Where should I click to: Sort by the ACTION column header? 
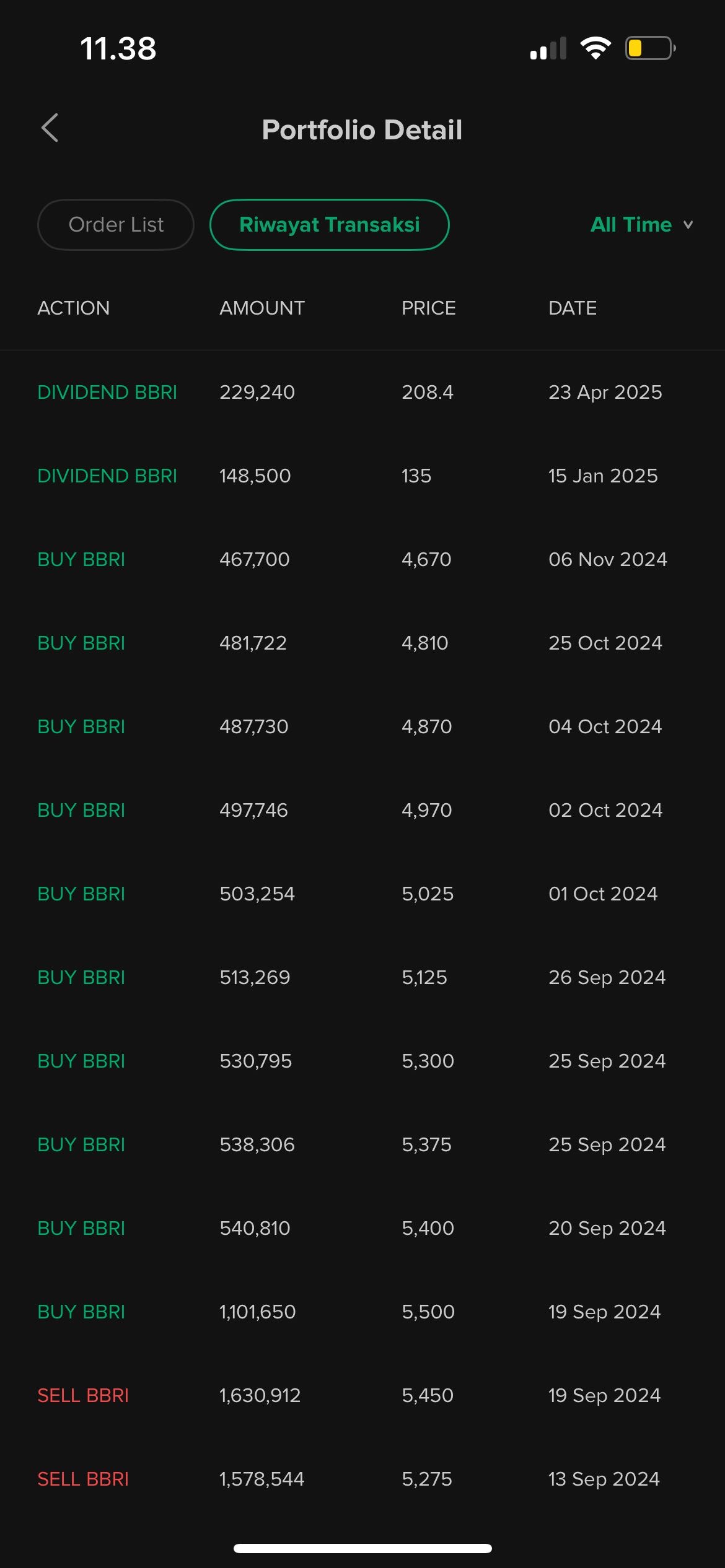[x=74, y=308]
